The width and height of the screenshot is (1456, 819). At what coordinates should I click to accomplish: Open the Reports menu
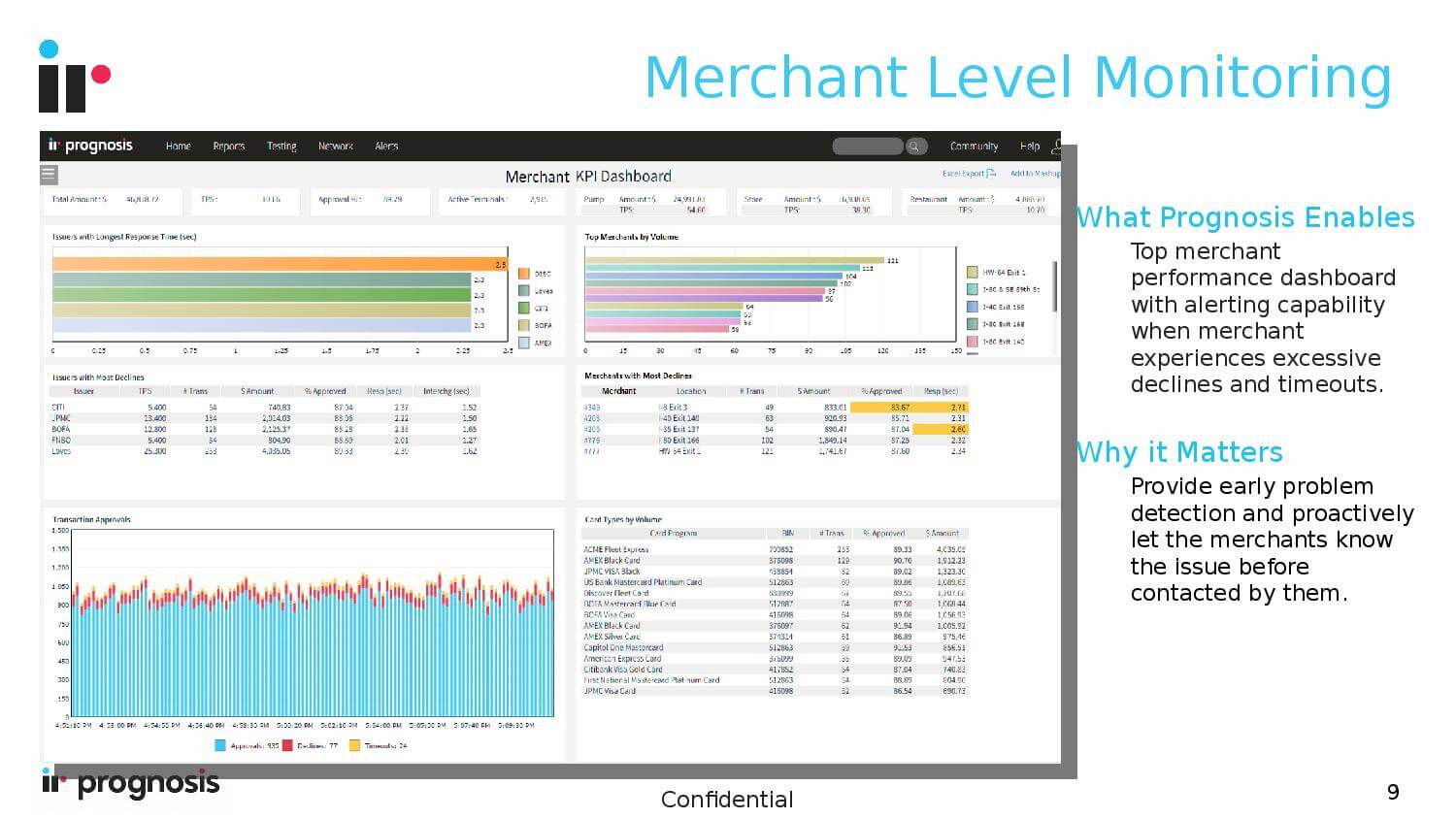pyautogui.click(x=229, y=147)
